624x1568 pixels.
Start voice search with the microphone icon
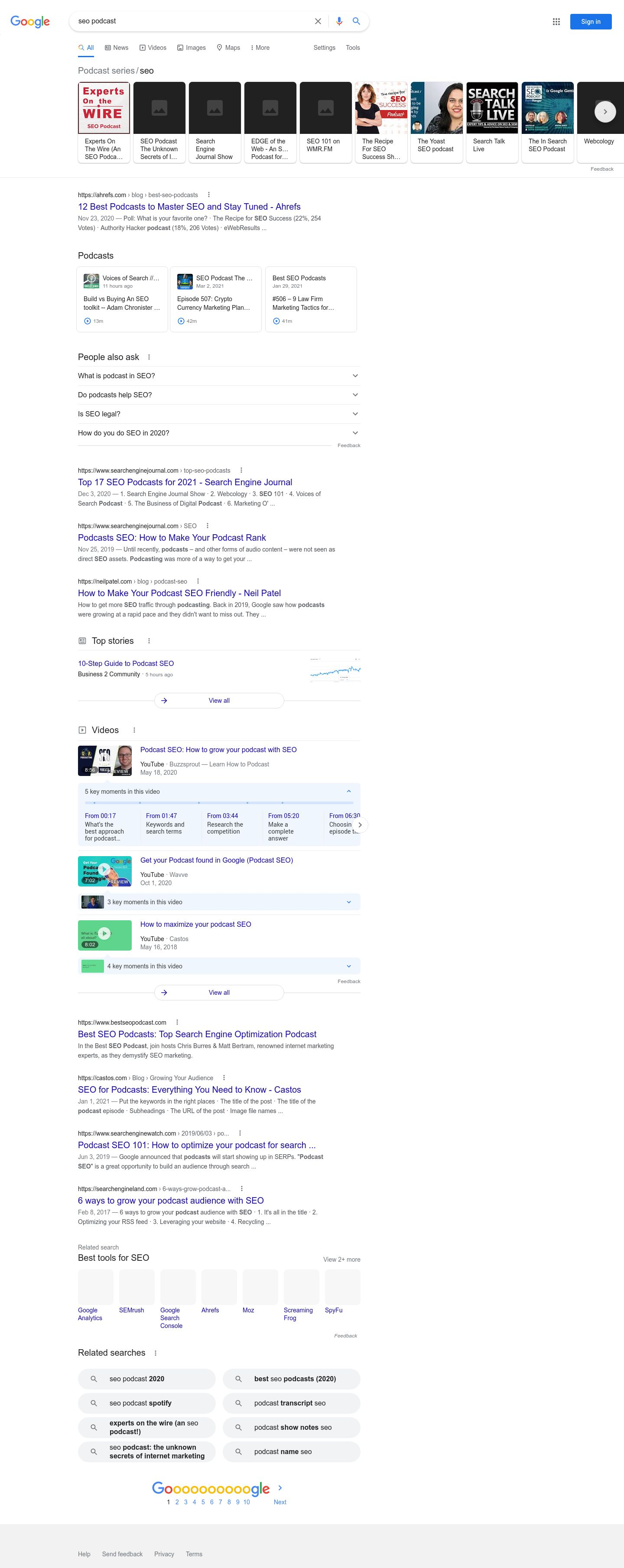(339, 21)
